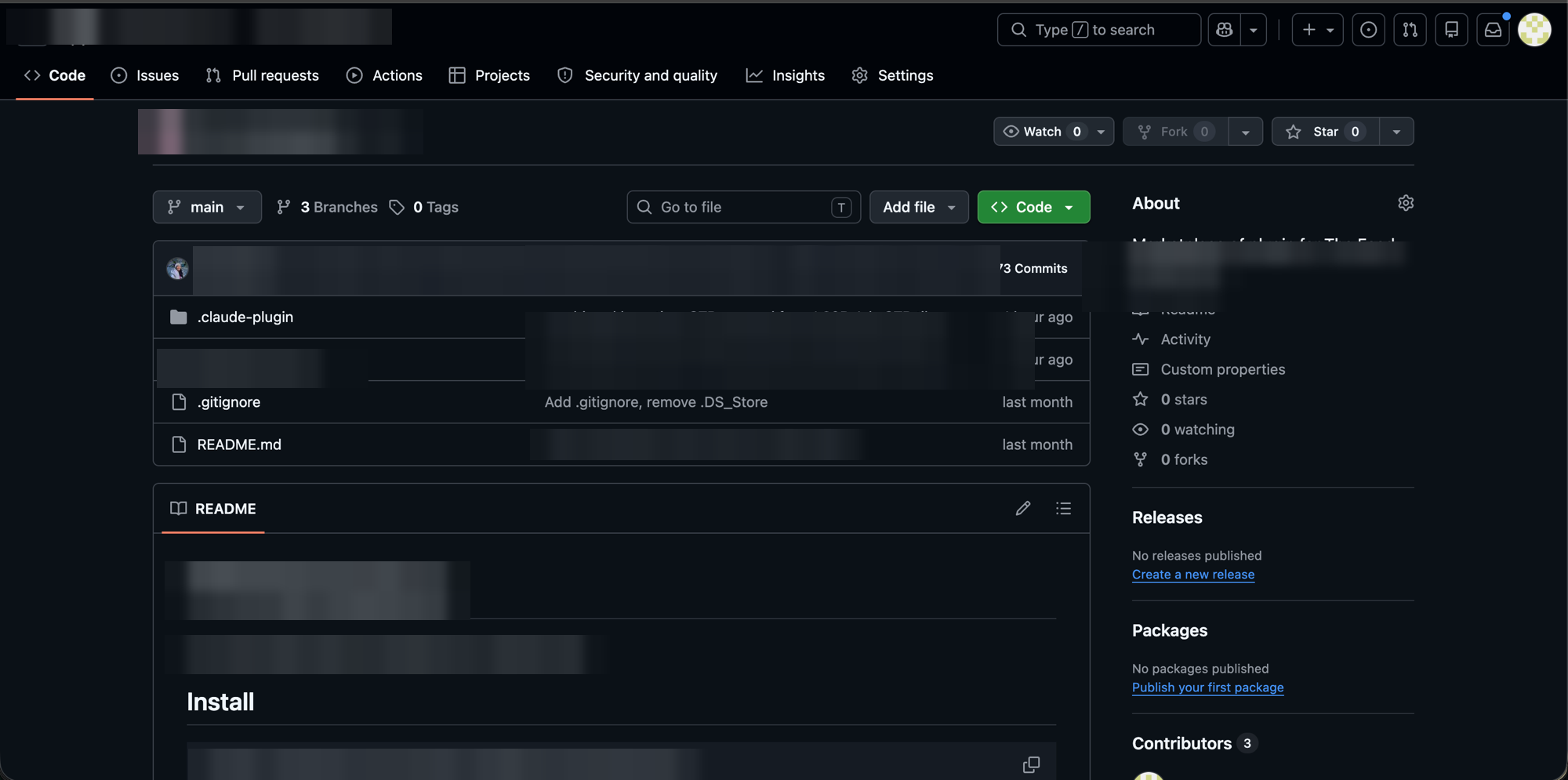Open the Issues icon in top header
This screenshot has width=1568, height=780.
(x=1368, y=30)
